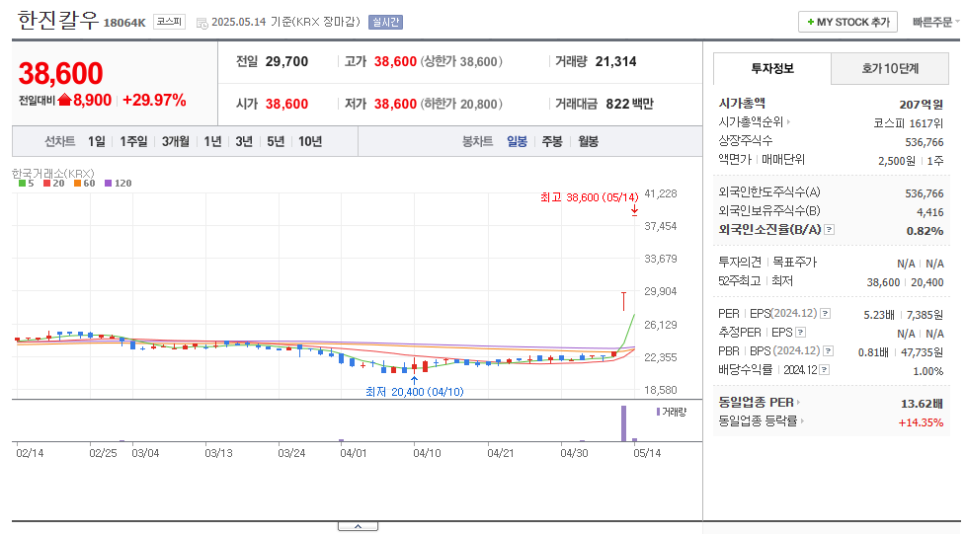Viewport: 966px width, 534px height.
Task: Select the 1일 line chart period
Action: pyautogui.click(x=96, y=142)
